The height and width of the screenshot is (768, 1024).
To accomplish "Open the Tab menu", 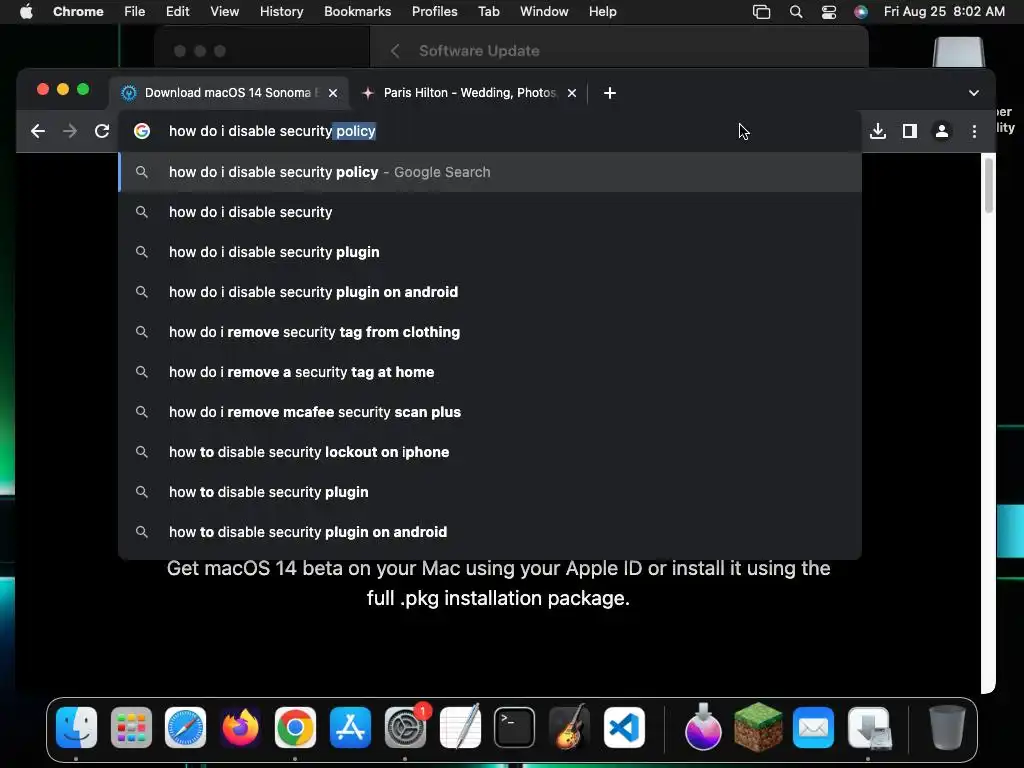I will [x=488, y=12].
